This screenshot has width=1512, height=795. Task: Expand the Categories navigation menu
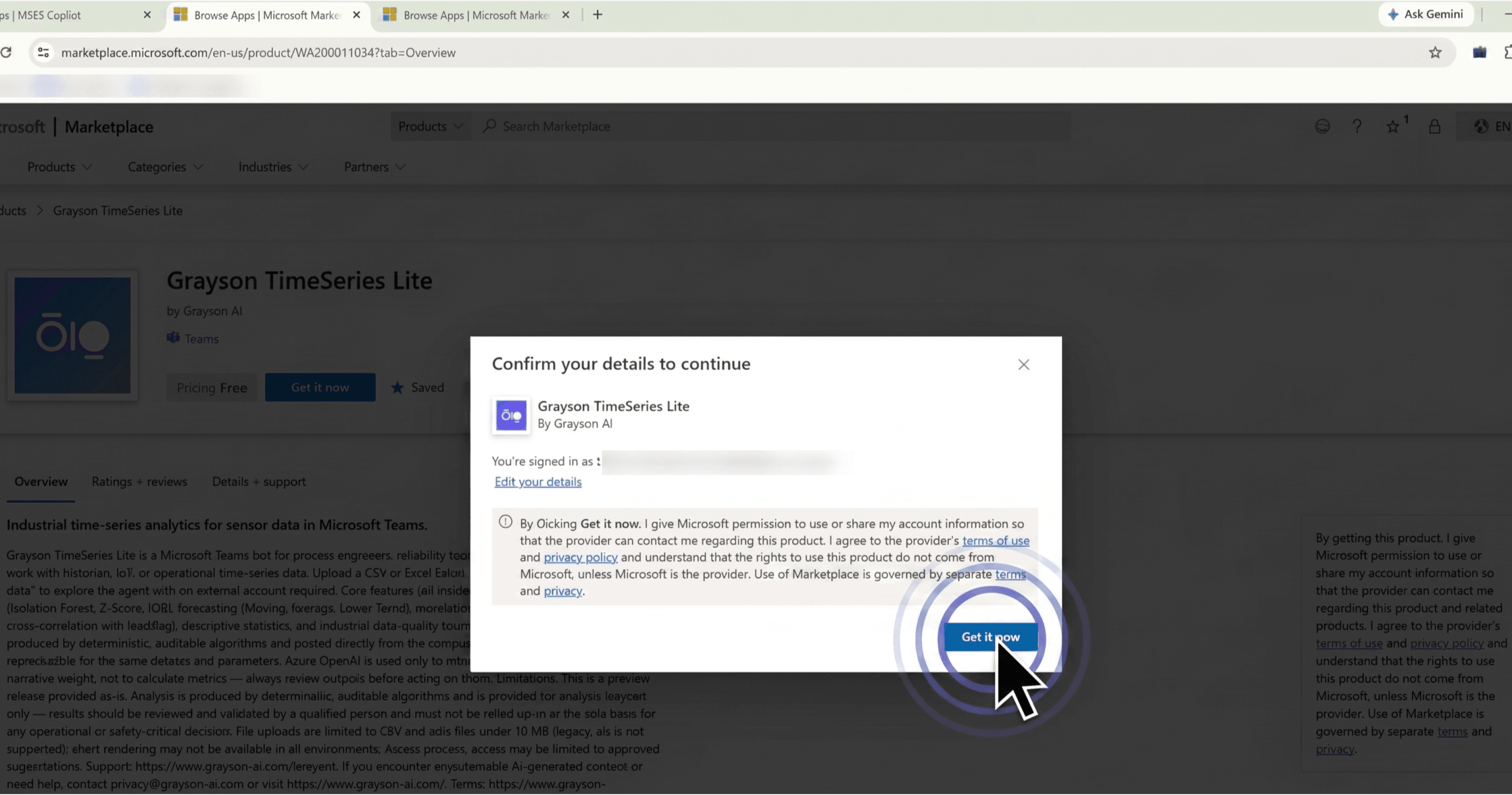166,167
